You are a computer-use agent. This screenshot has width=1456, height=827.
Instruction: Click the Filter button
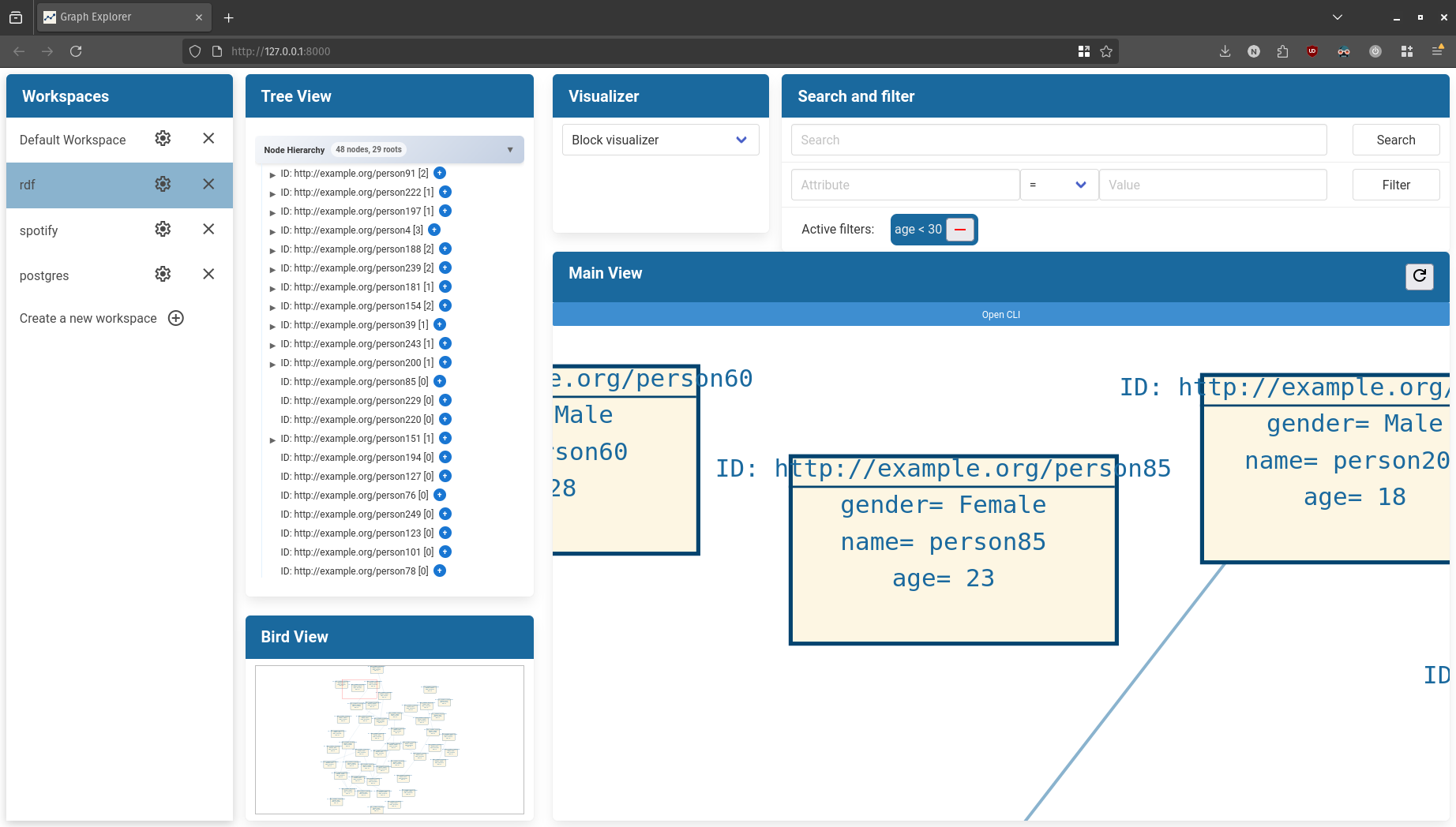[1395, 185]
